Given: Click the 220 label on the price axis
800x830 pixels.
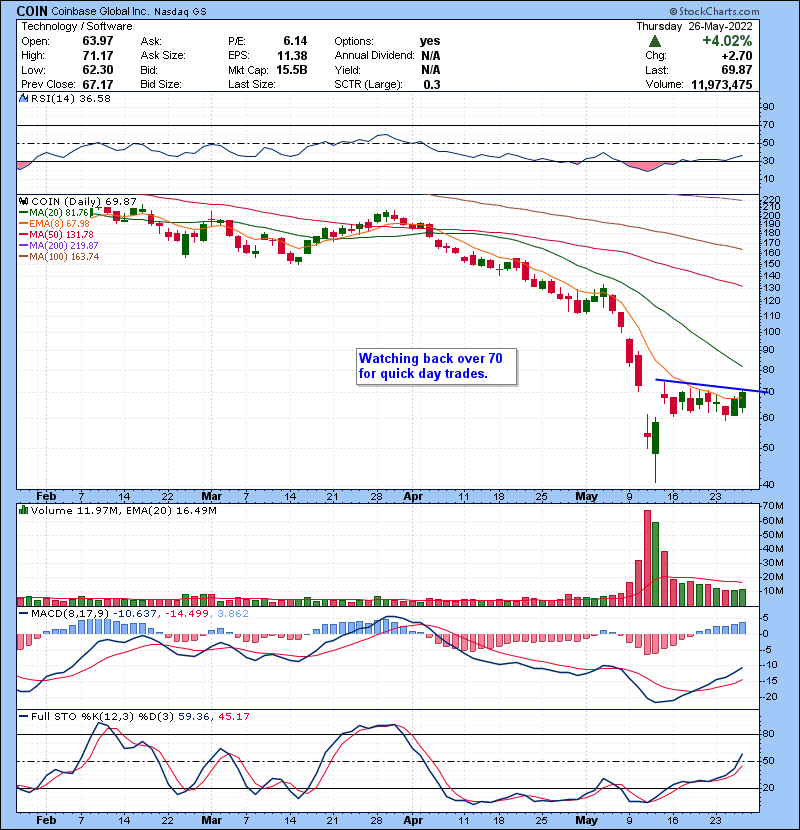Looking at the screenshot, I should [x=771, y=199].
